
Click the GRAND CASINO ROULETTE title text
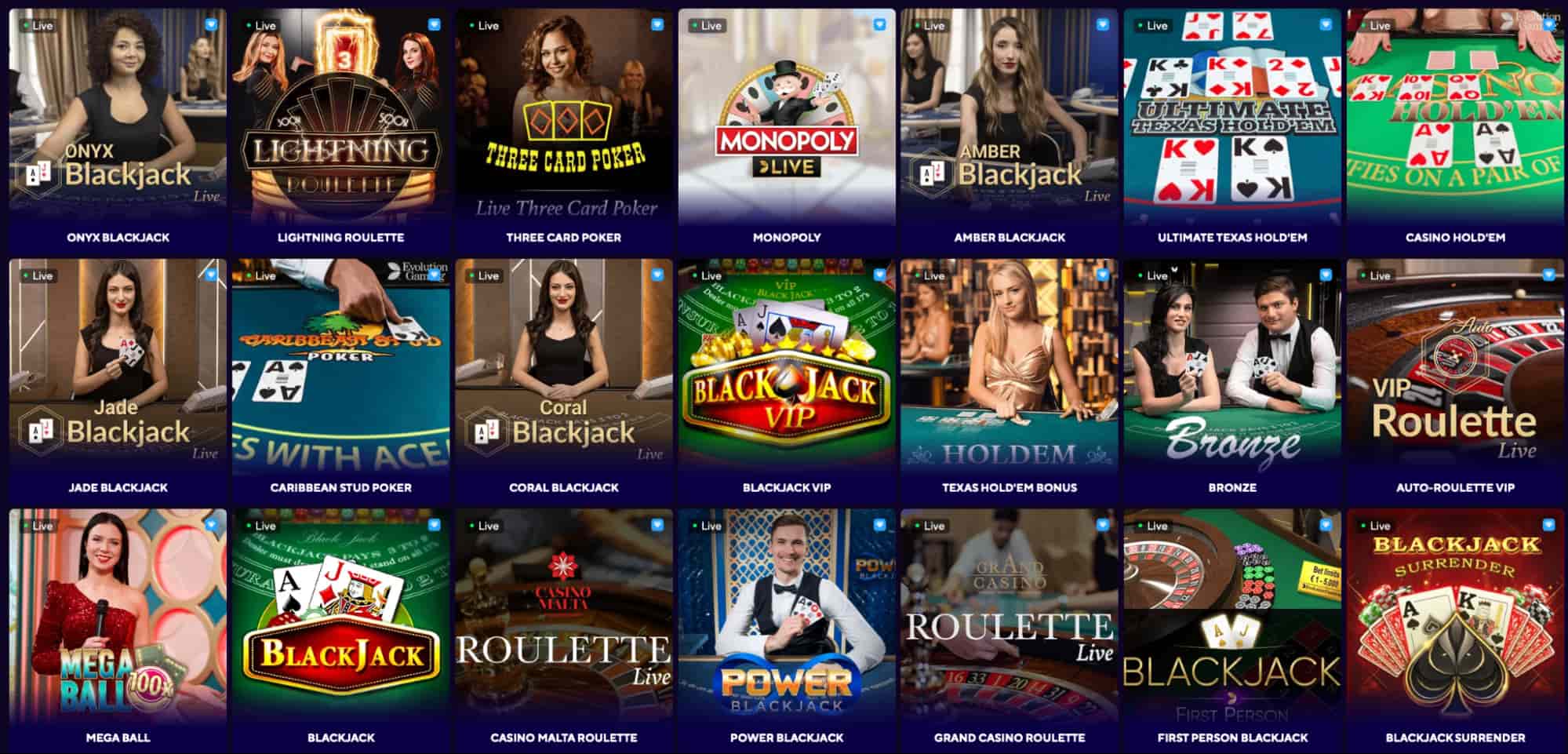point(1009,738)
